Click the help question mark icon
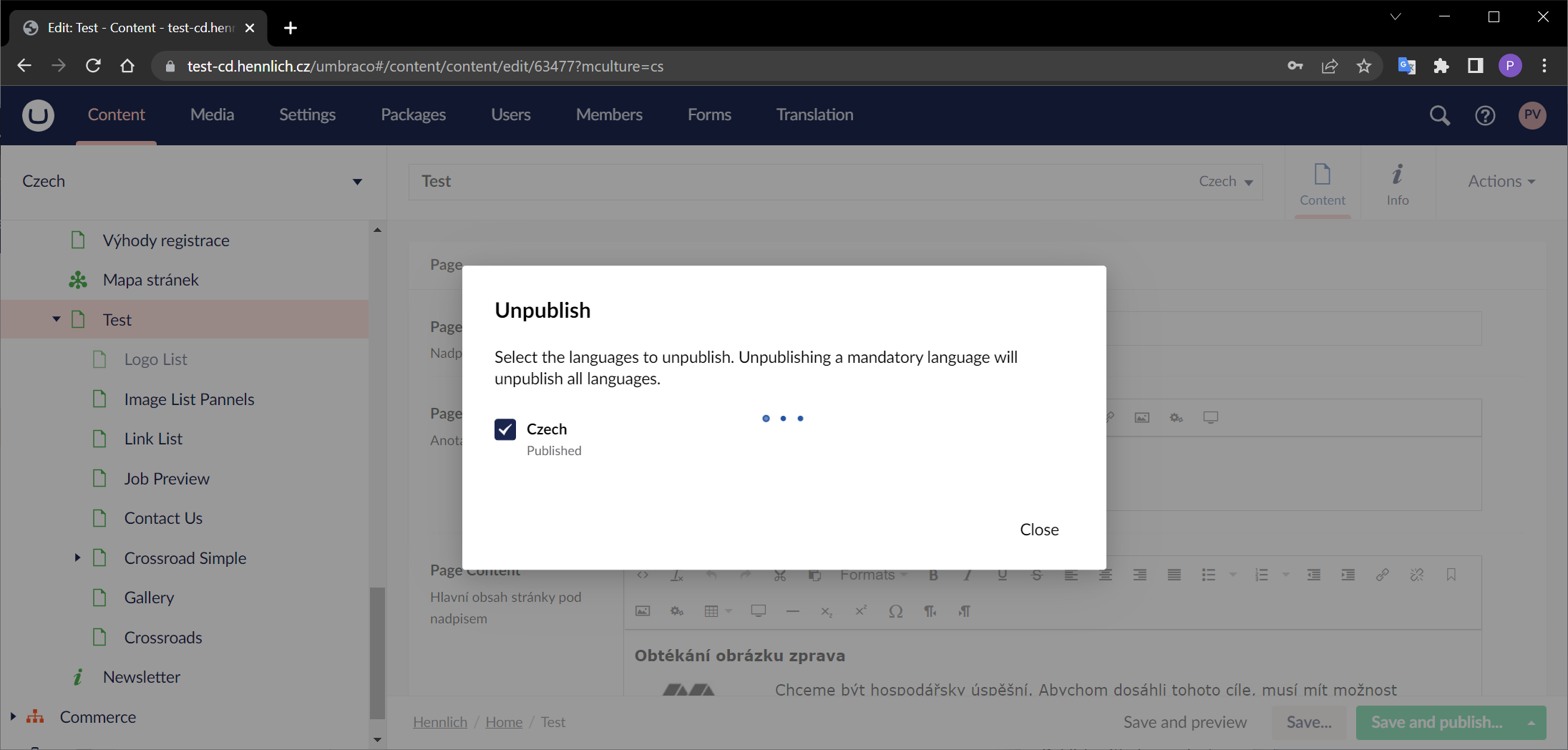 point(1484,115)
